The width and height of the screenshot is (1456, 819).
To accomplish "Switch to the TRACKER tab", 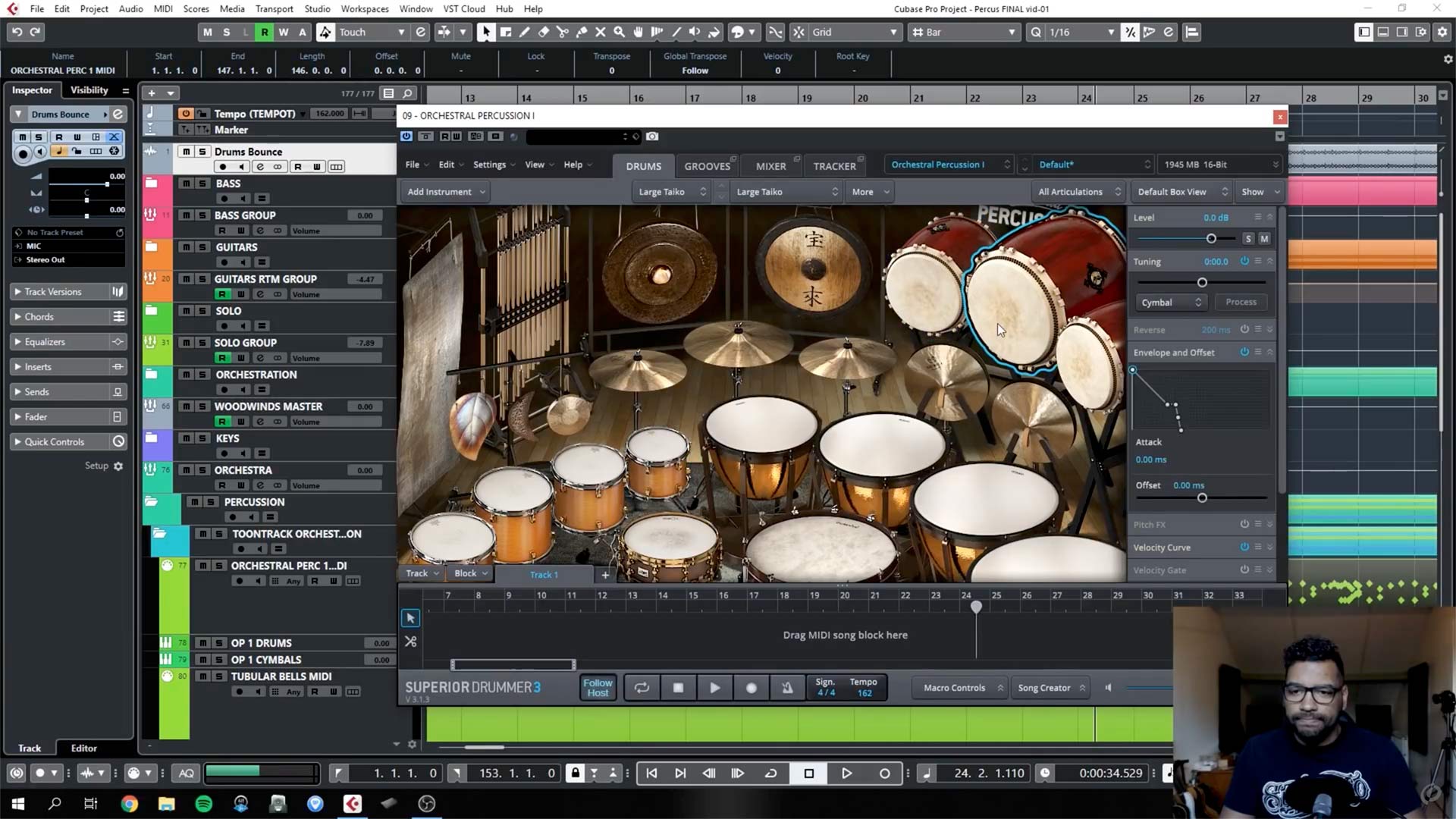I will pos(834,166).
